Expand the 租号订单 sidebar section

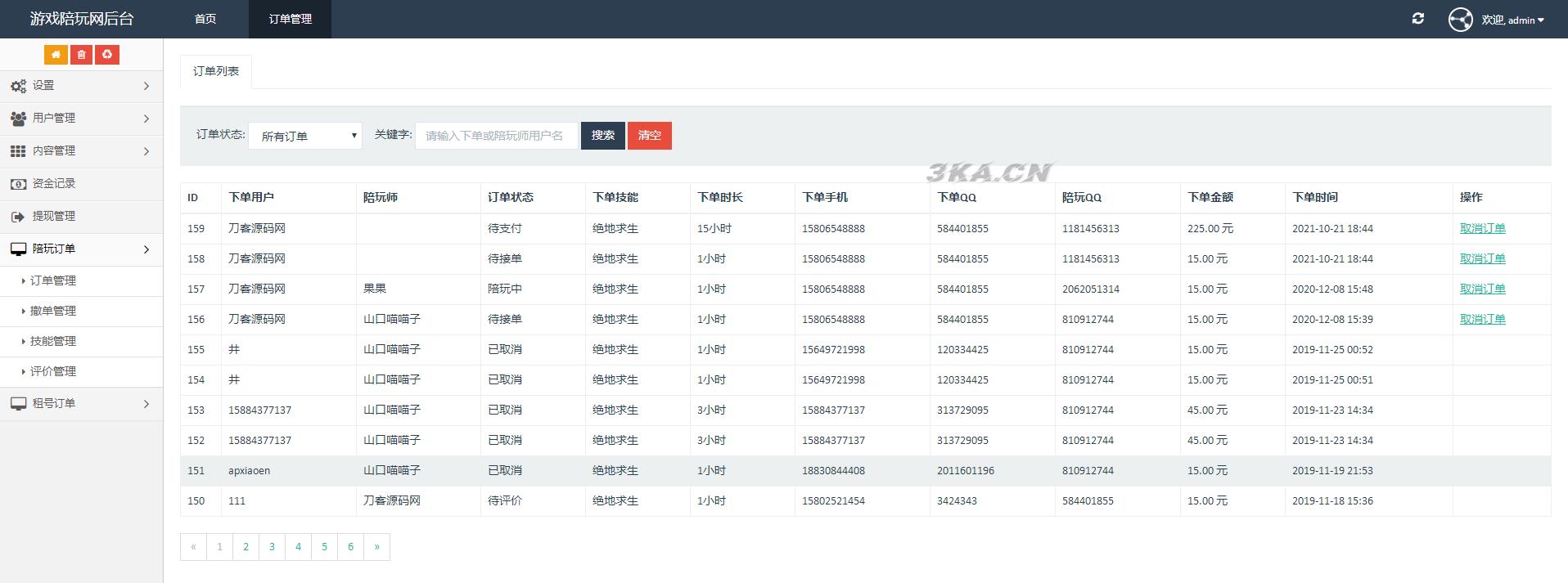point(81,404)
